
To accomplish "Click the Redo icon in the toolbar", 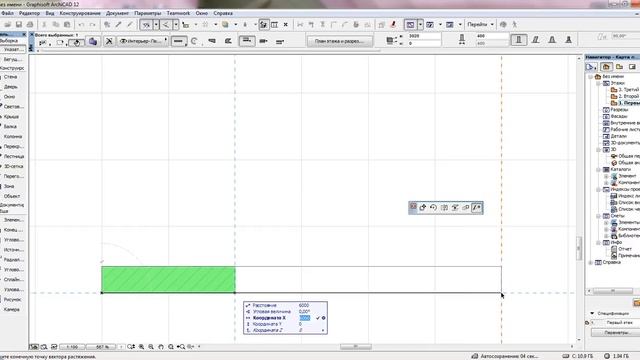I will pos(92,25).
